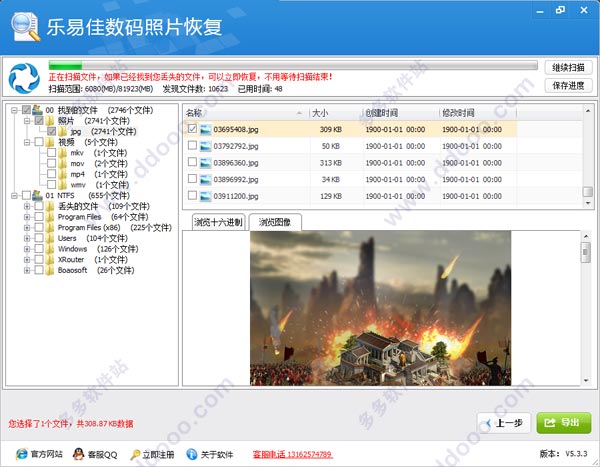
Task: Uncheck the 03695408.jpg file checkbox
Action: (192, 129)
